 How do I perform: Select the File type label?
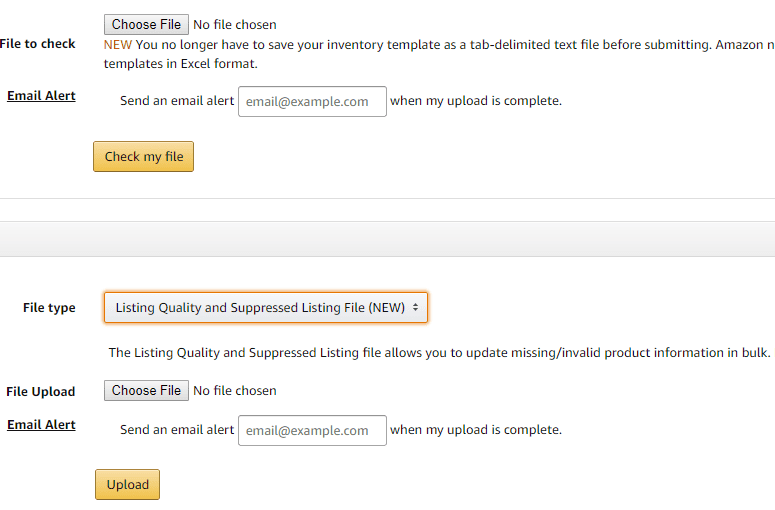tap(49, 308)
